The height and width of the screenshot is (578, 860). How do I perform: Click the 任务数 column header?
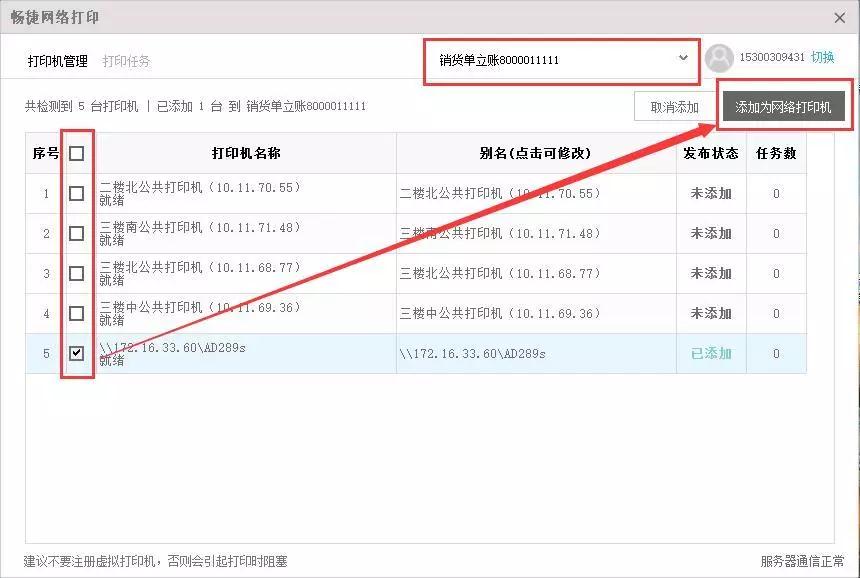coord(776,153)
